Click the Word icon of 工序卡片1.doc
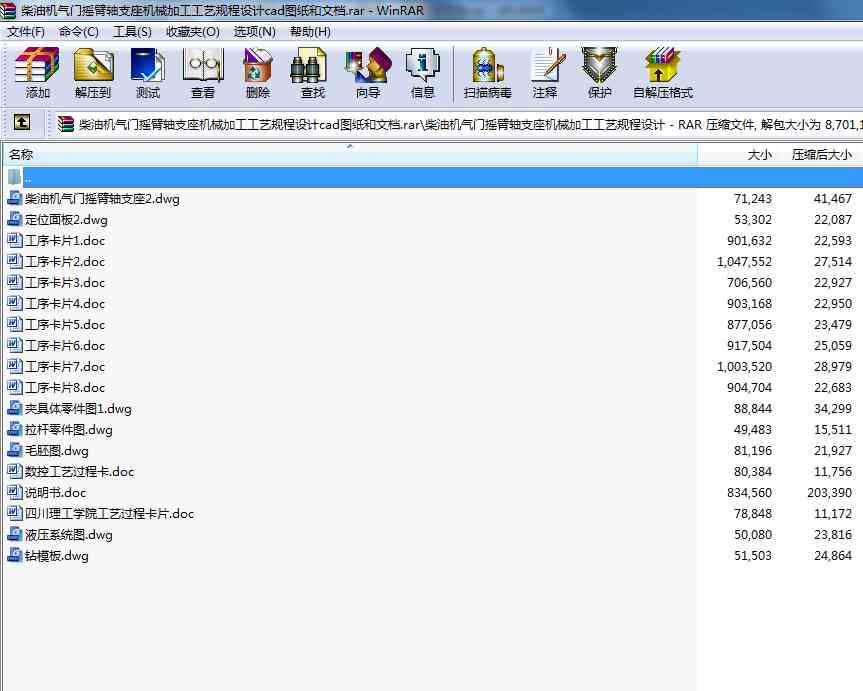The width and height of the screenshot is (863, 691). [15, 240]
